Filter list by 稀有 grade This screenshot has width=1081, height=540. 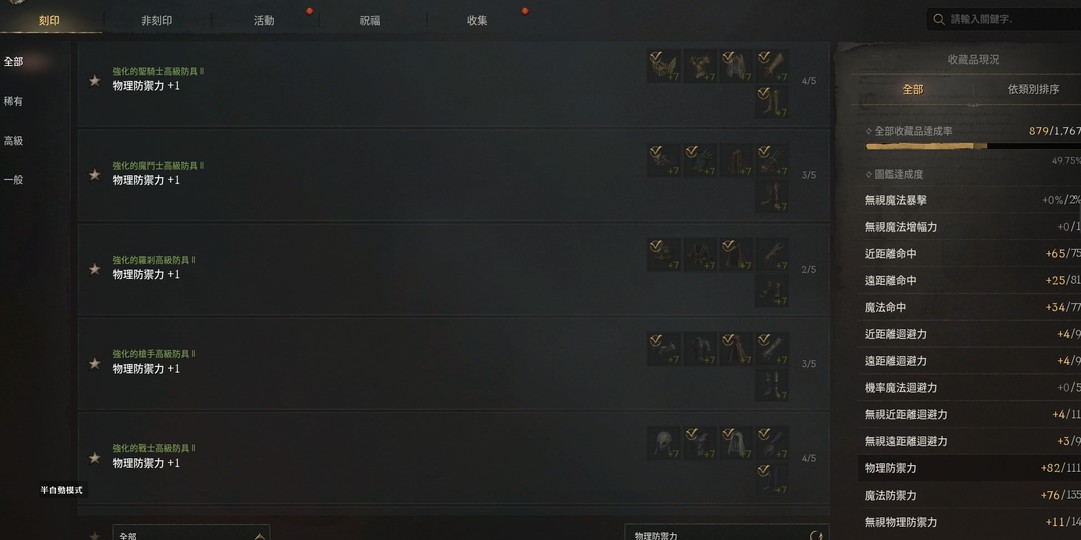[13, 101]
